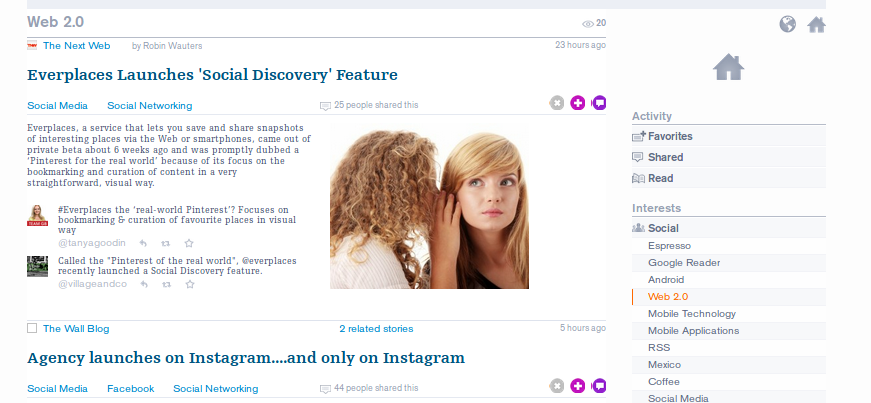Viewport: 871px width, 403px height.
Task: Click the purple share bubble on Everplaces story
Action: click(599, 103)
